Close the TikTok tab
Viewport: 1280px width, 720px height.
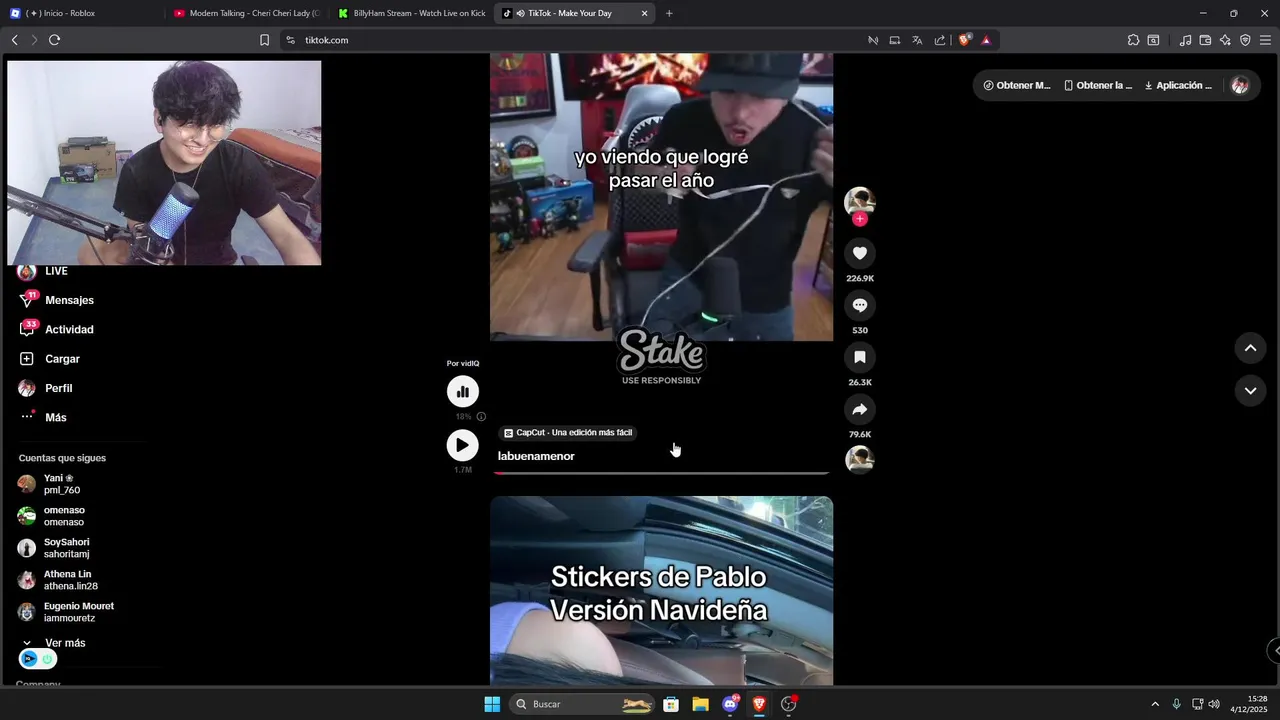[644, 13]
